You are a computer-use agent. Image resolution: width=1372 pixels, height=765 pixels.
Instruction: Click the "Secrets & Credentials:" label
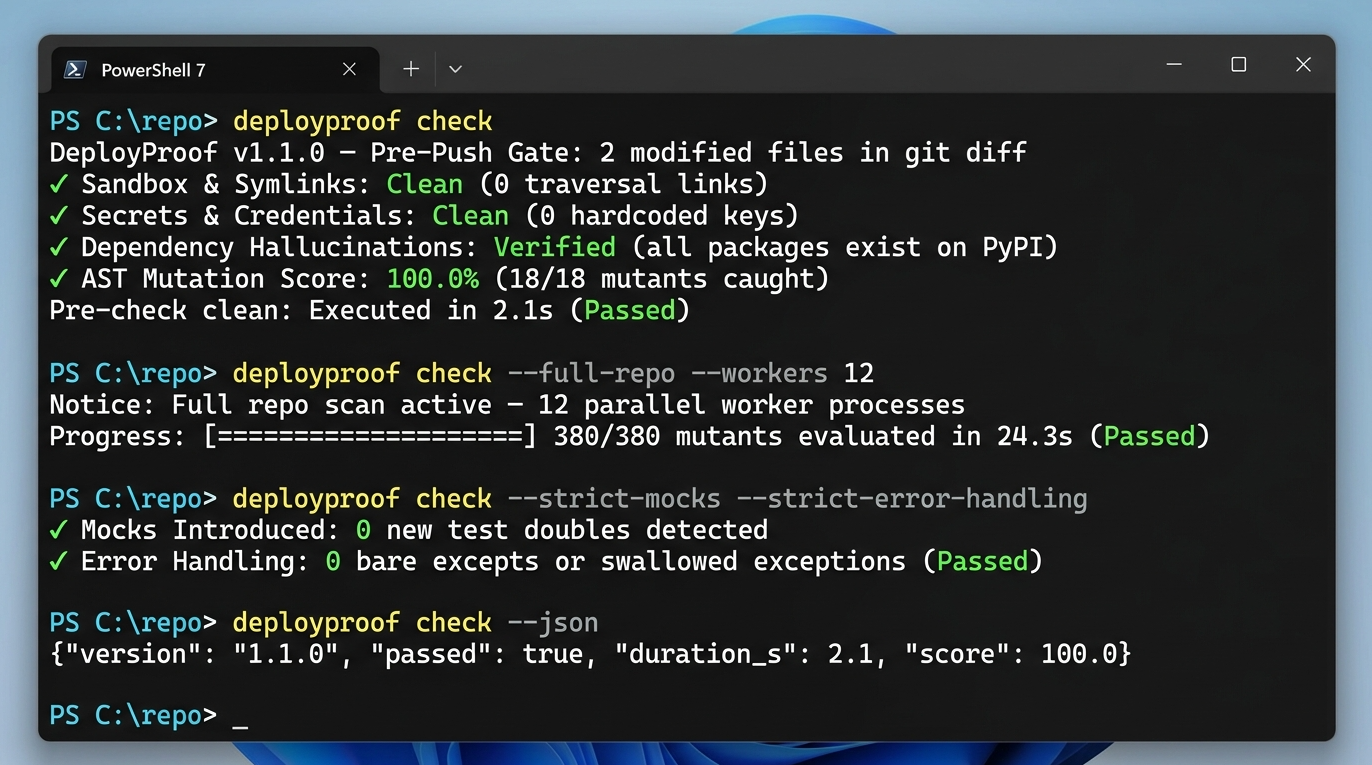click(x=249, y=216)
